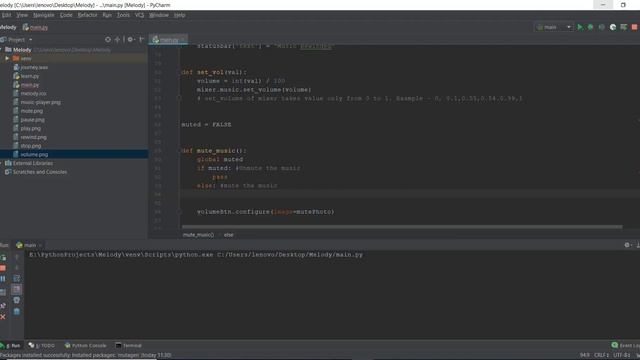Open Project panel settings gear
640x360 pixels.
point(131,40)
